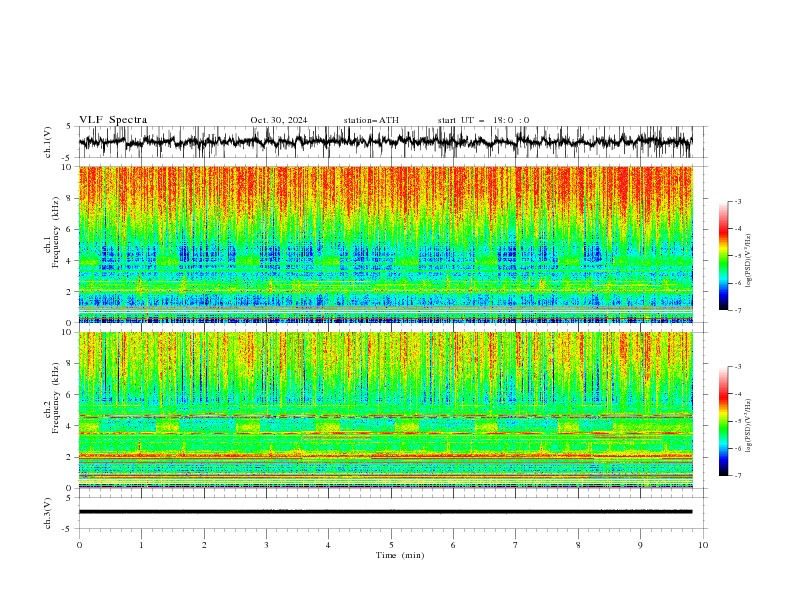The width and height of the screenshot is (792, 612).
Task: Click the ch.1 'Frequency (kHz)' axis label
Action: point(56,232)
